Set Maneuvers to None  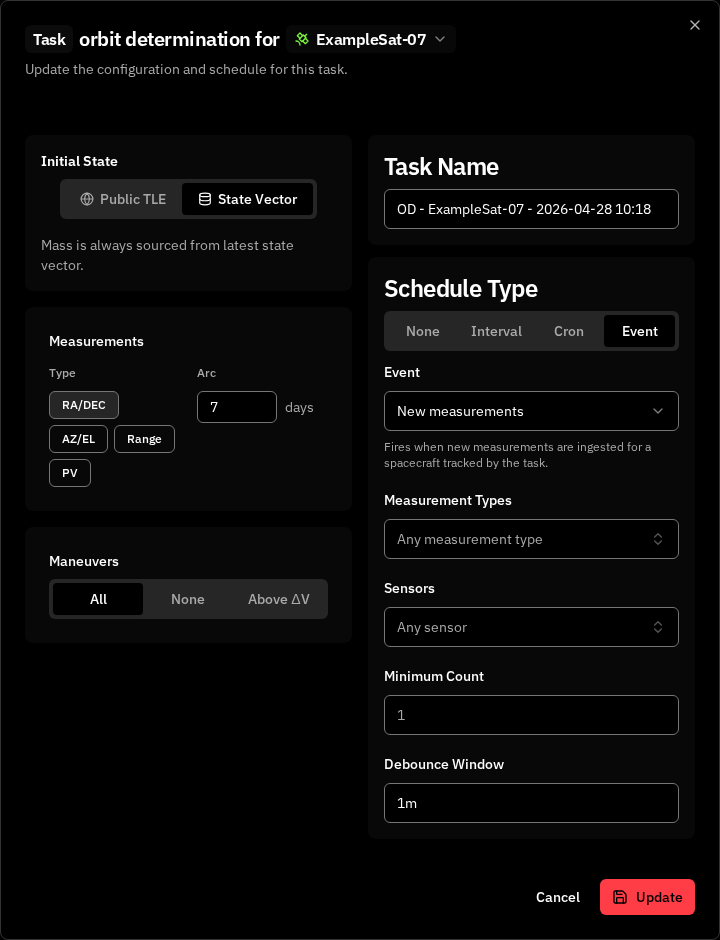coord(188,599)
